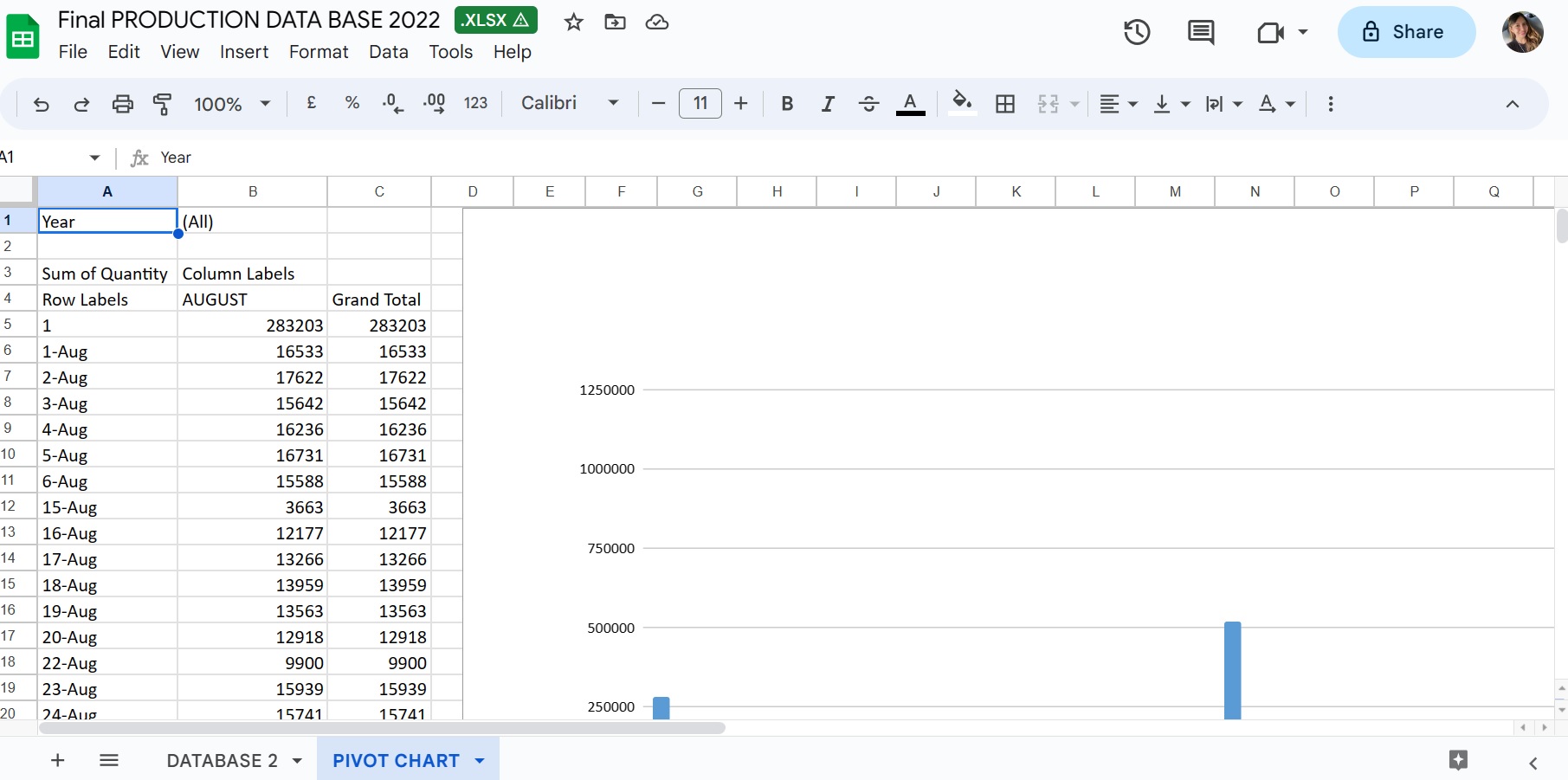Collapse side panel chevron at bottom right
The width and height of the screenshot is (1568, 780).
tap(1533, 763)
